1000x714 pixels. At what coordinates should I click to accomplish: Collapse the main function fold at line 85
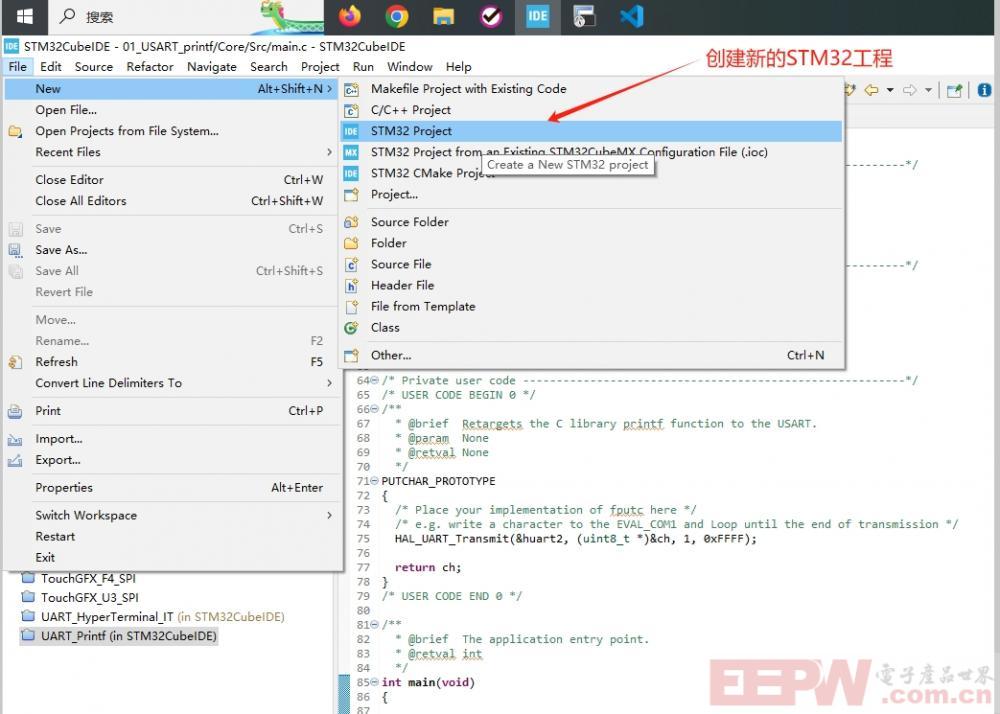pyautogui.click(x=375, y=682)
